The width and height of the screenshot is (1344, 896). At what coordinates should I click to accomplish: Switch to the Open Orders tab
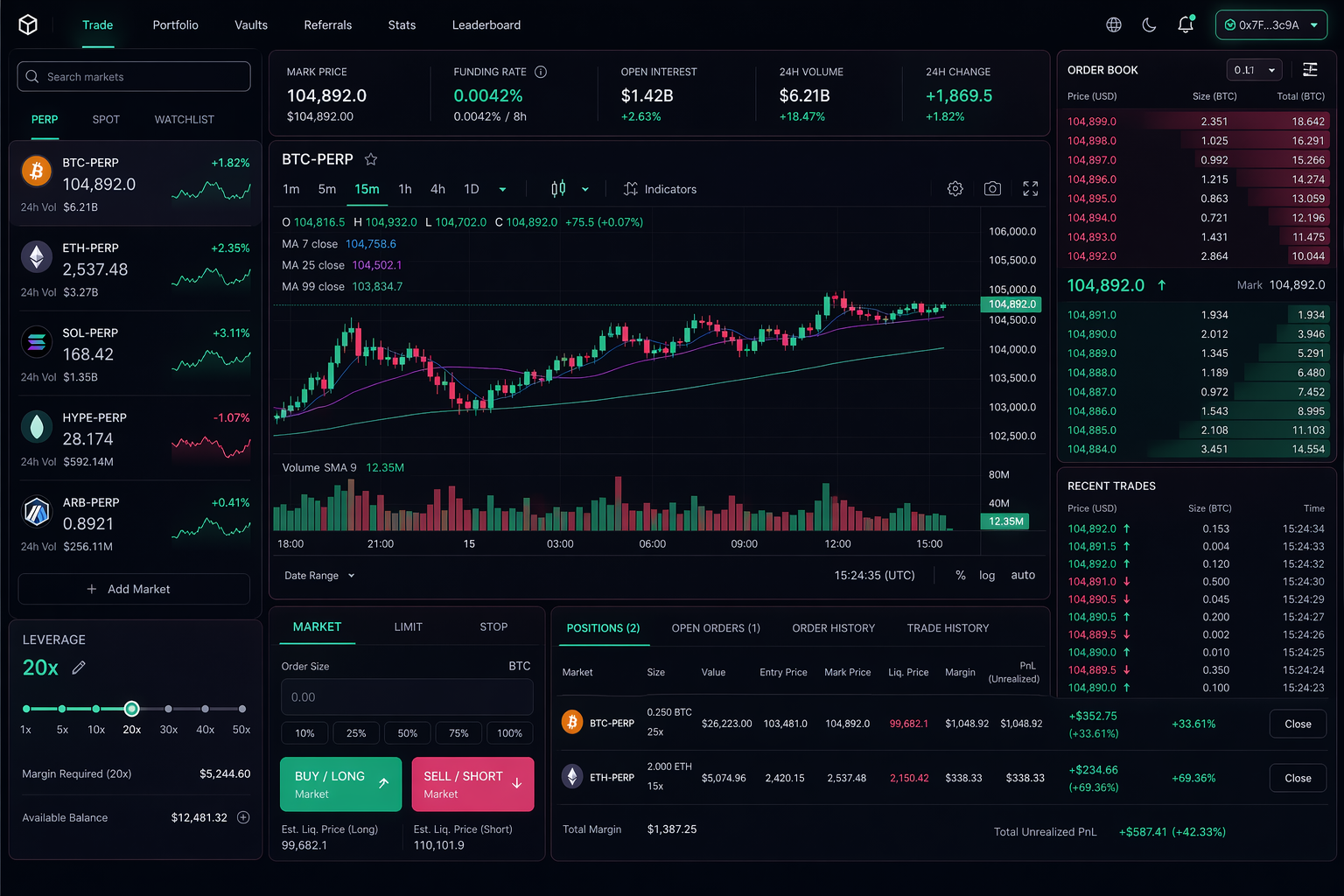(715, 628)
